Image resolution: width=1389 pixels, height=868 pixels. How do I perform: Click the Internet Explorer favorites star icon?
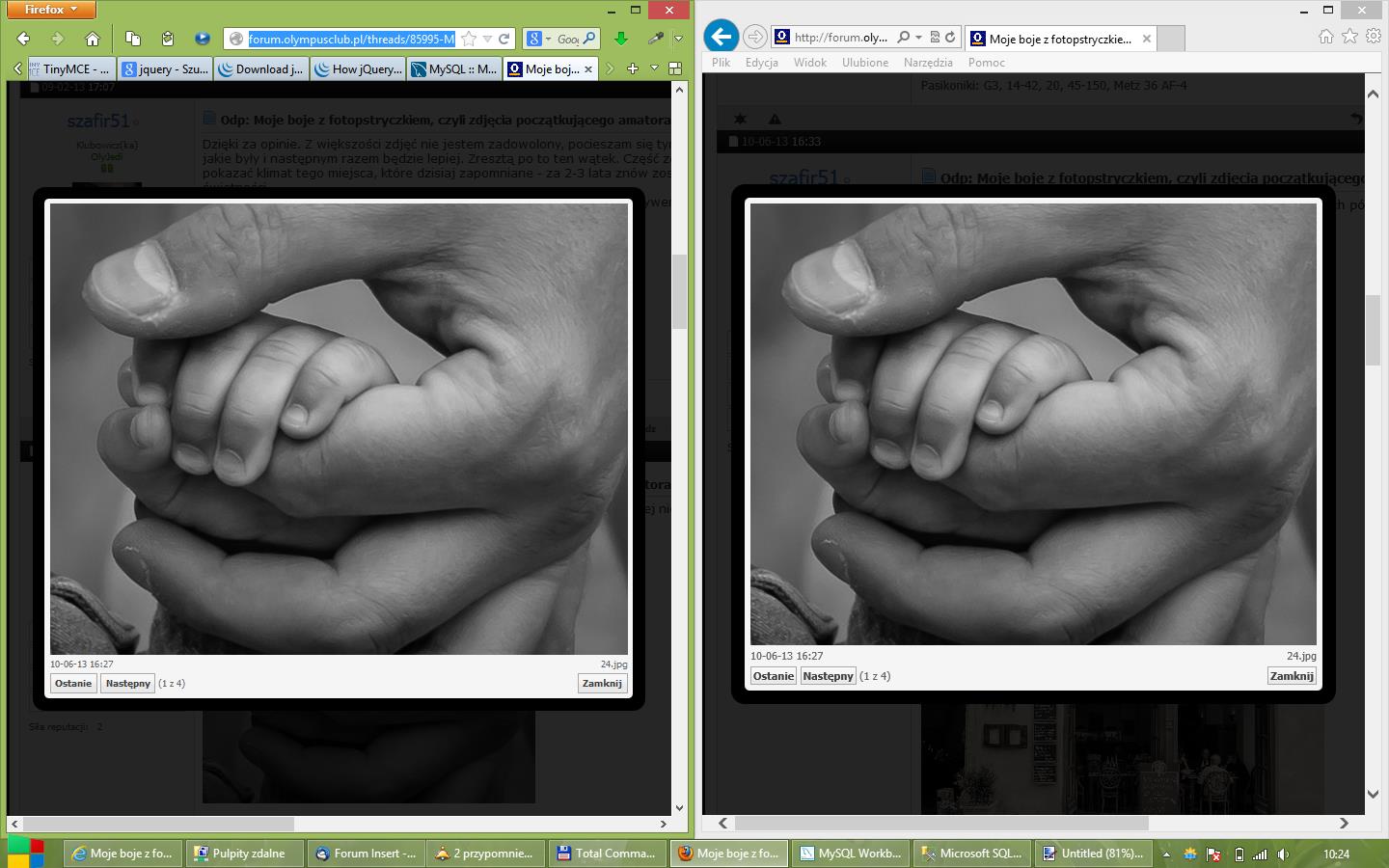click(1349, 36)
